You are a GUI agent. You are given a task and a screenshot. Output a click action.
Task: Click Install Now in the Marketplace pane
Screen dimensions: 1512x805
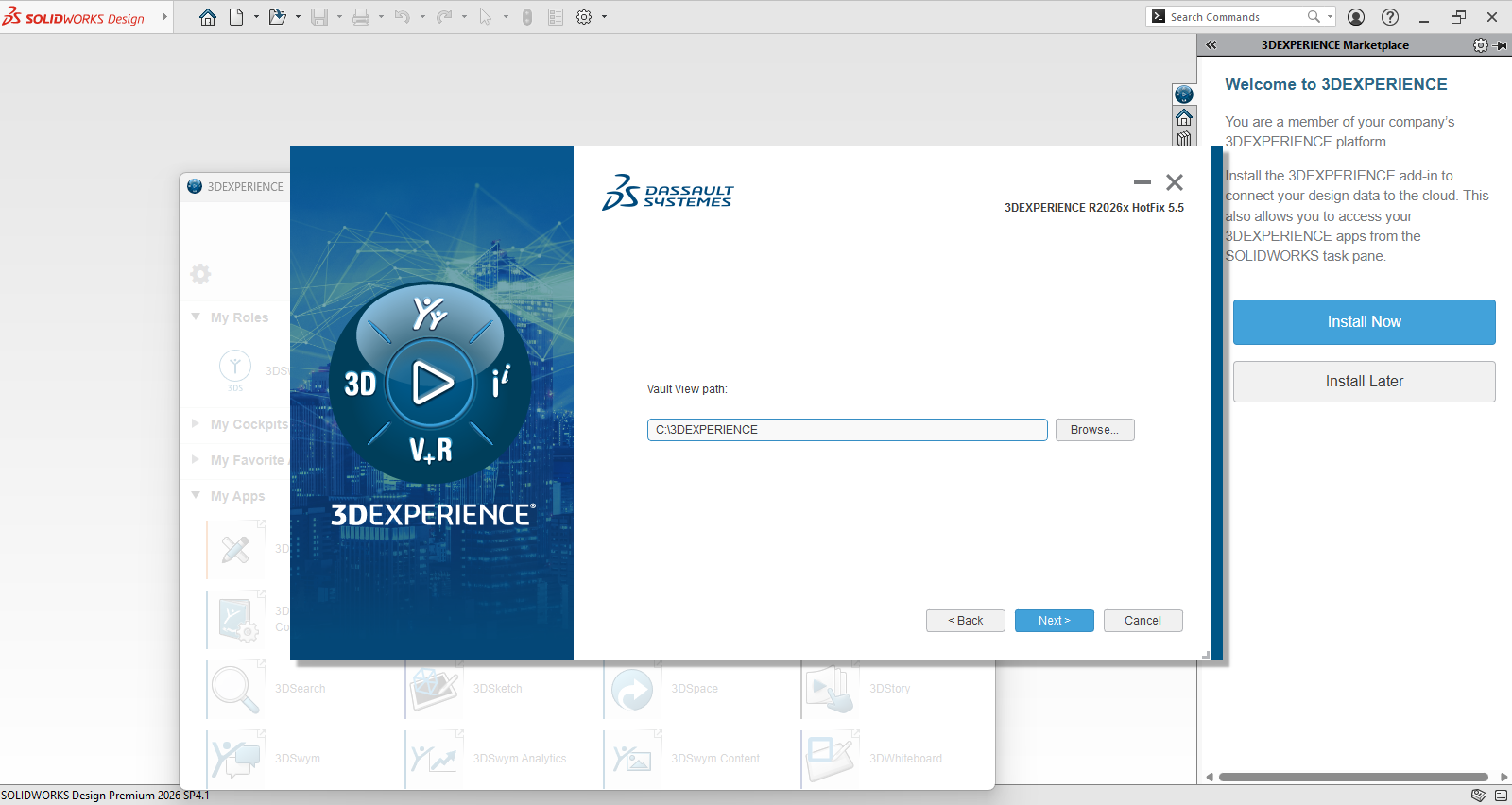tap(1364, 322)
